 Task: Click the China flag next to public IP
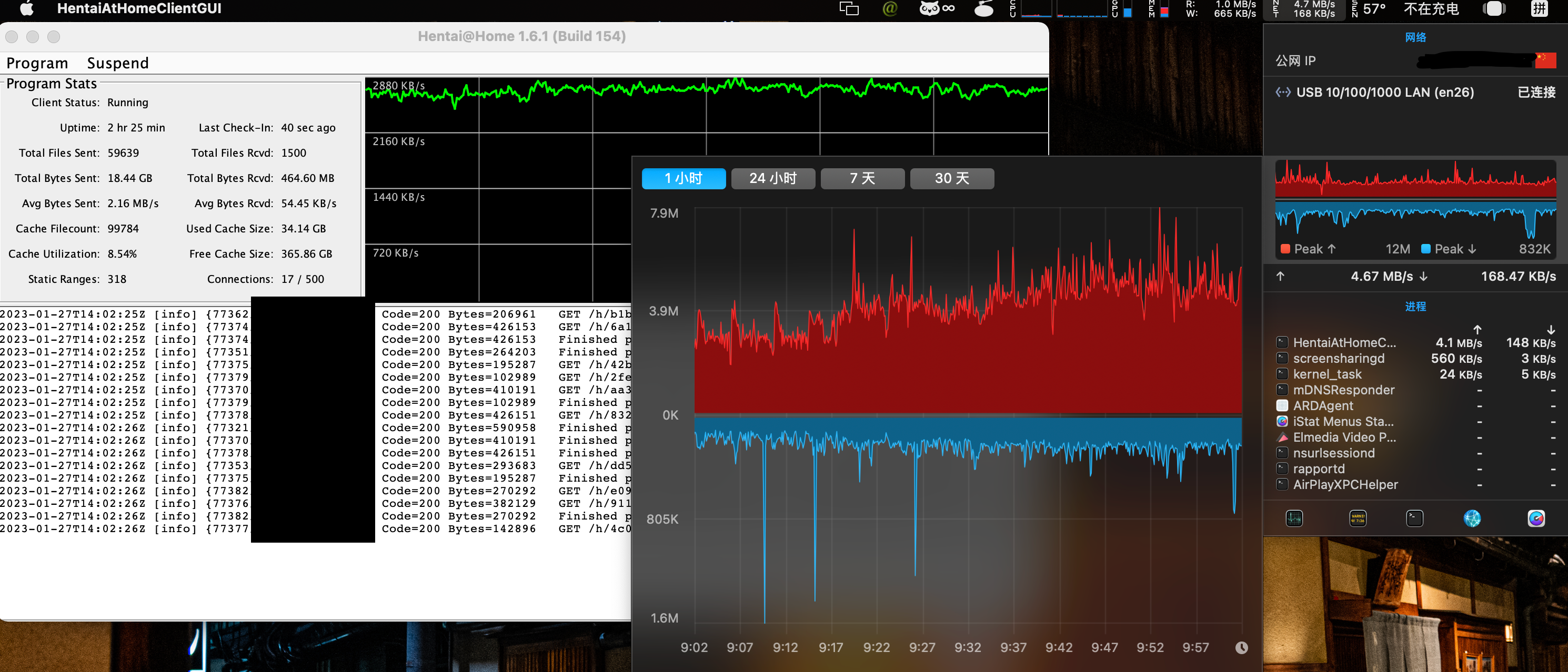click(1545, 60)
